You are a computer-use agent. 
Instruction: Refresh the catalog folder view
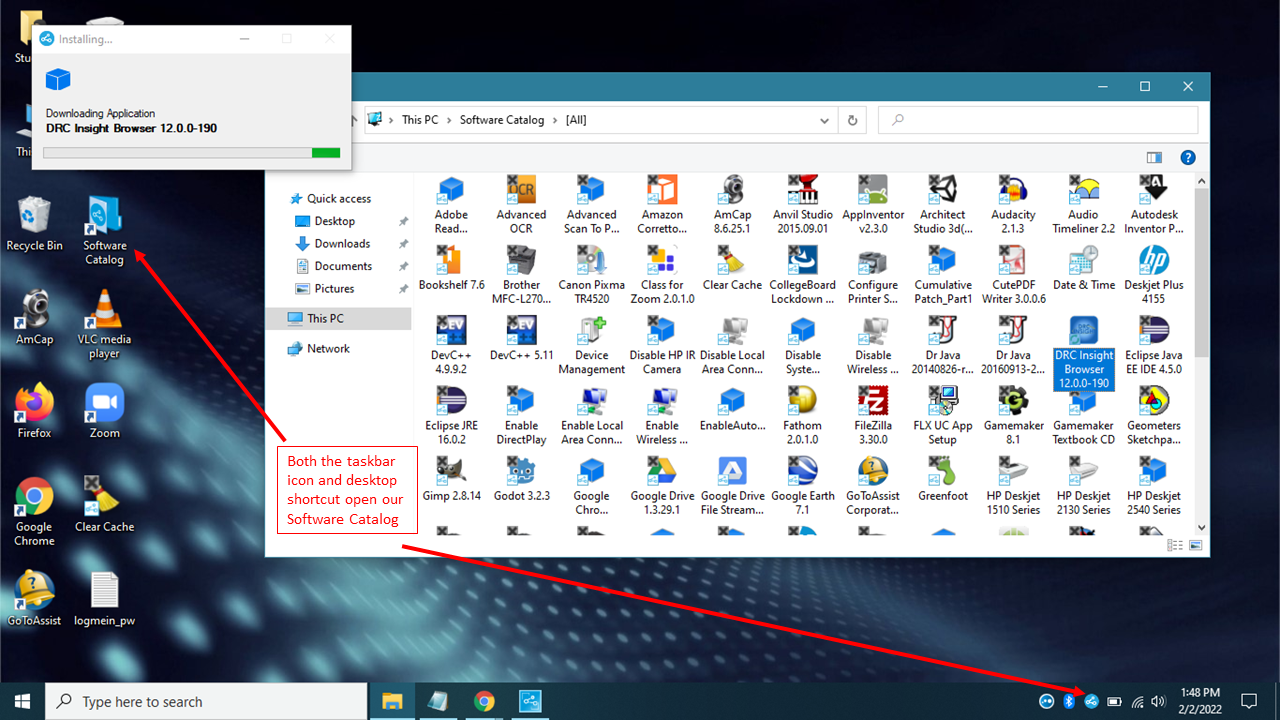click(852, 120)
